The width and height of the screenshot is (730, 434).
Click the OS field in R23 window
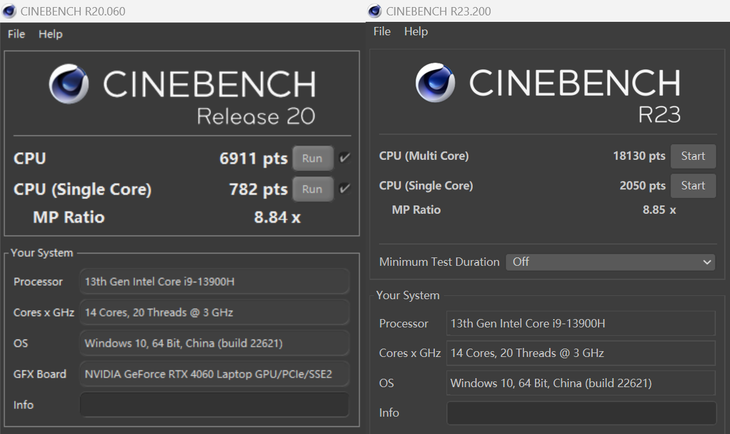(581, 383)
